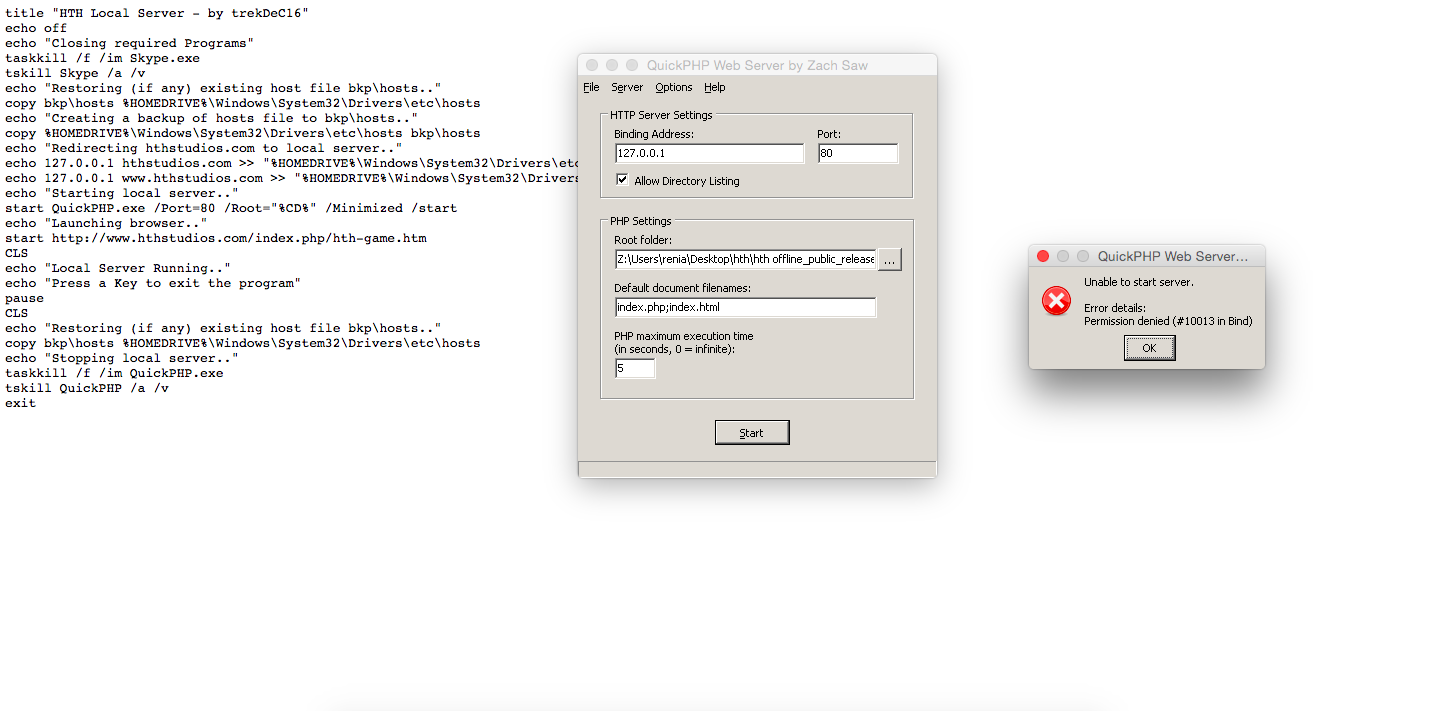Screen dimensions: 1437x711
Task: Open the File menu in QuickPHP
Action: pos(591,87)
